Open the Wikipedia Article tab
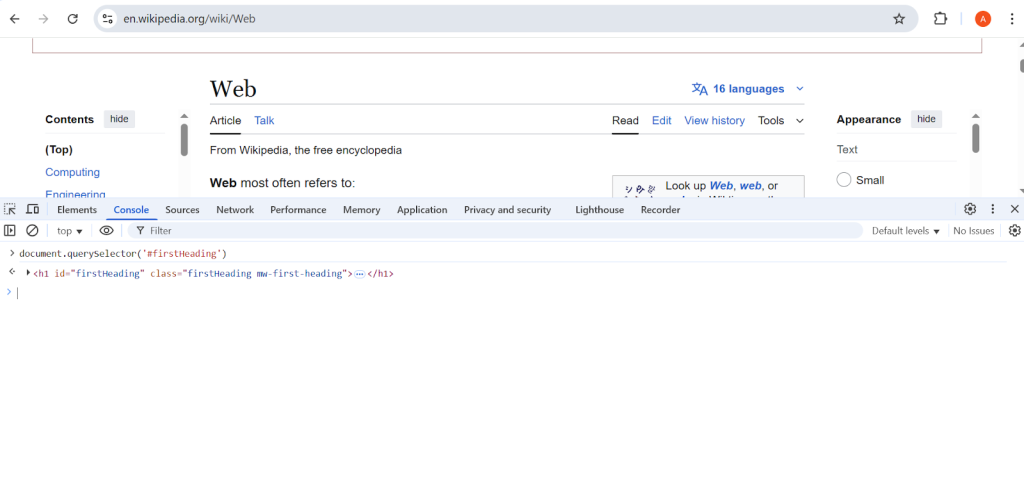1024x493 pixels. [x=225, y=121]
